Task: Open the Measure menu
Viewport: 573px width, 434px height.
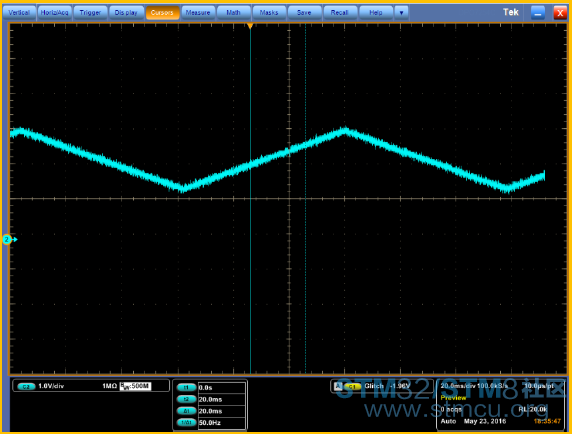Action: (198, 12)
